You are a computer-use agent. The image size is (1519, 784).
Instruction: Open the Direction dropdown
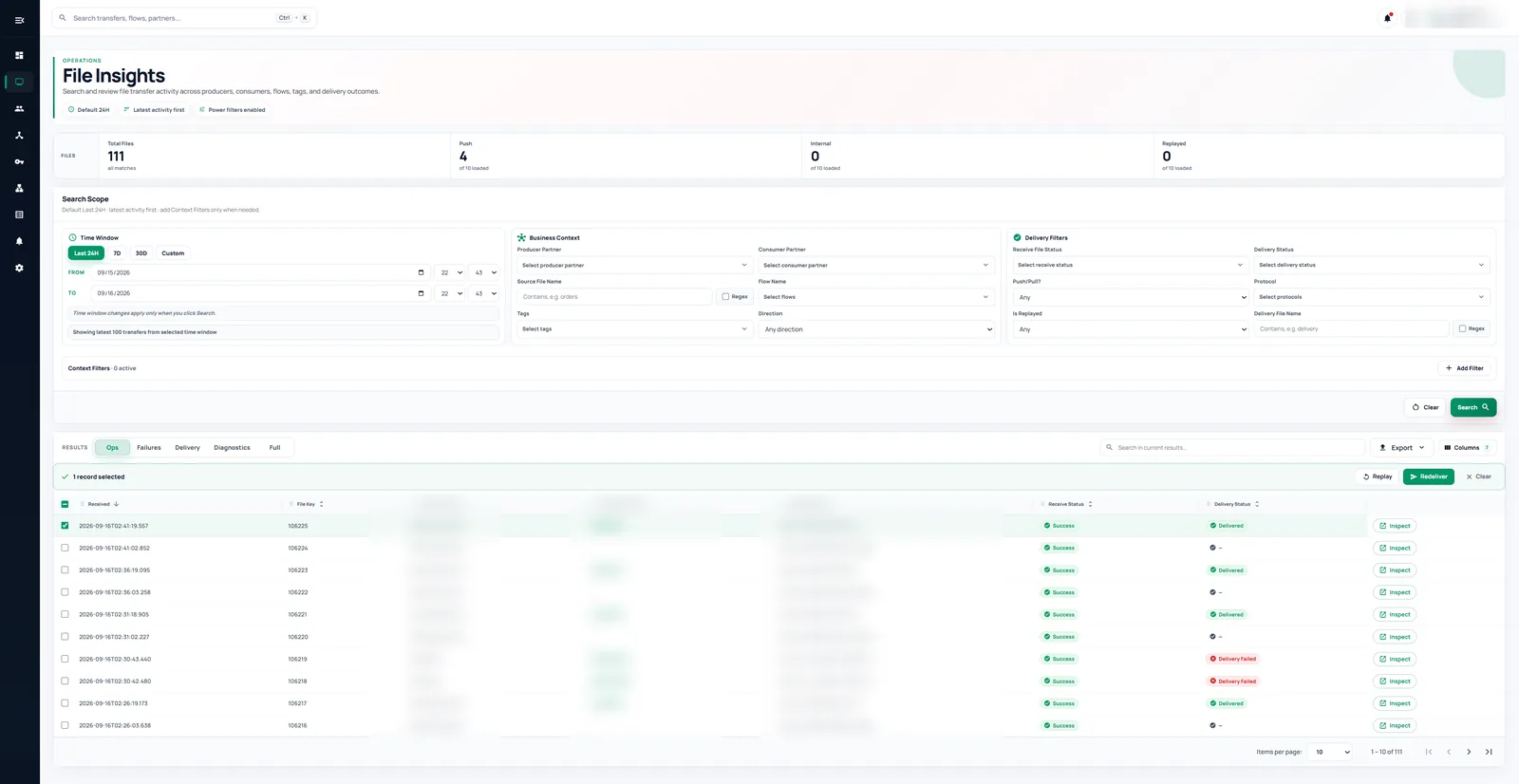pyautogui.click(x=877, y=329)
